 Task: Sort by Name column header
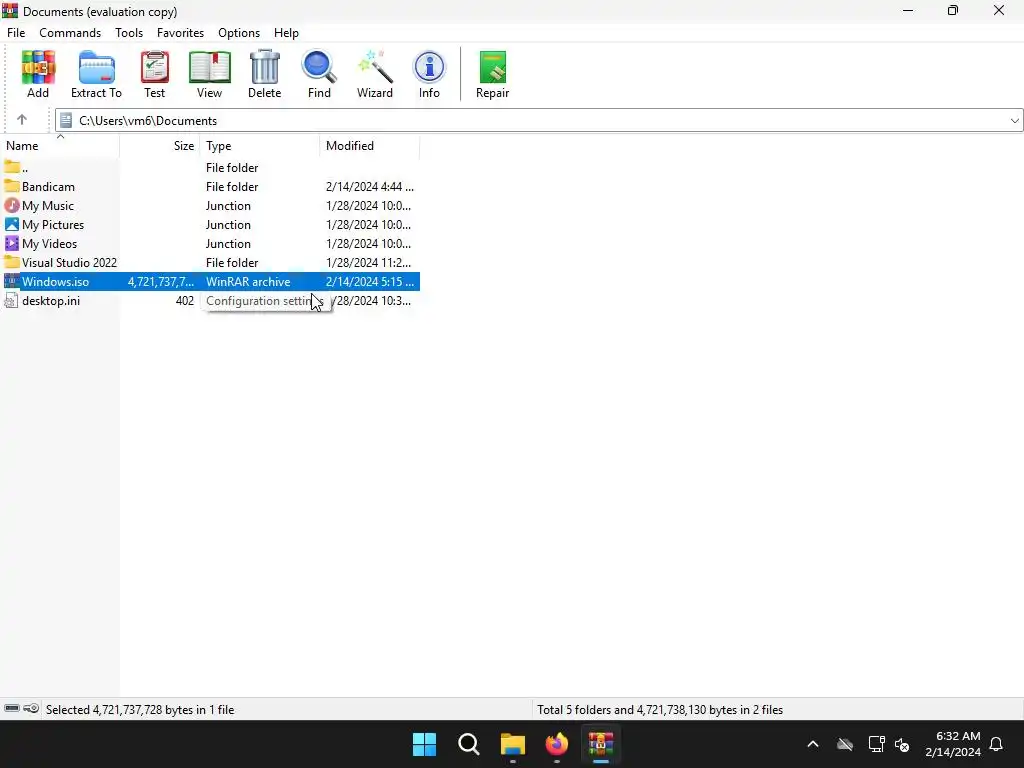[x=60, y=146]
